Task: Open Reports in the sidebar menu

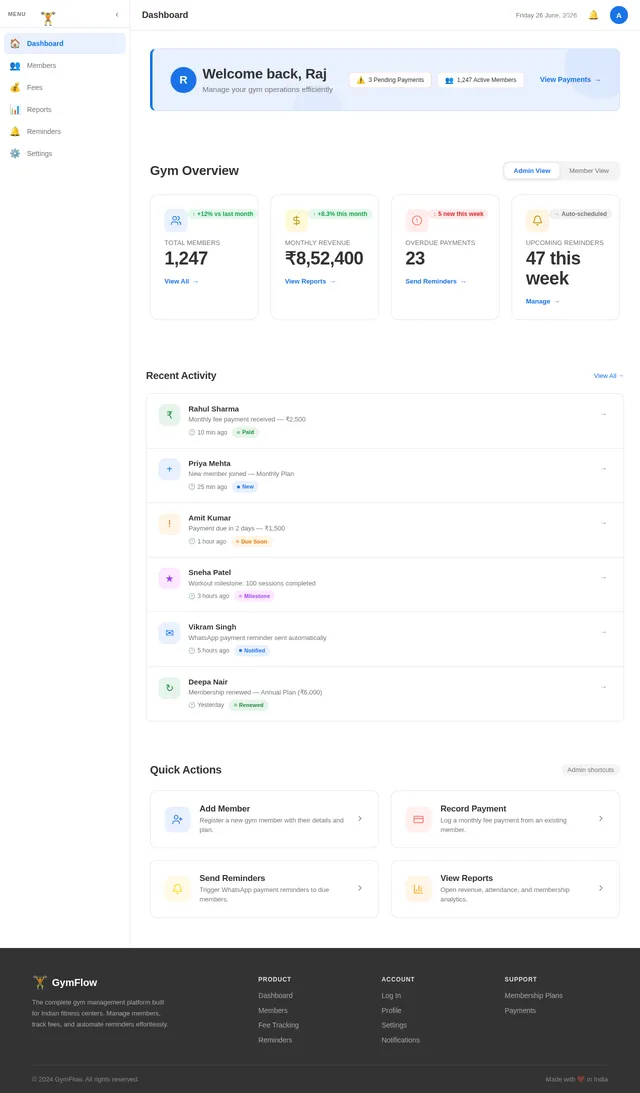Action: click(65, 109)
